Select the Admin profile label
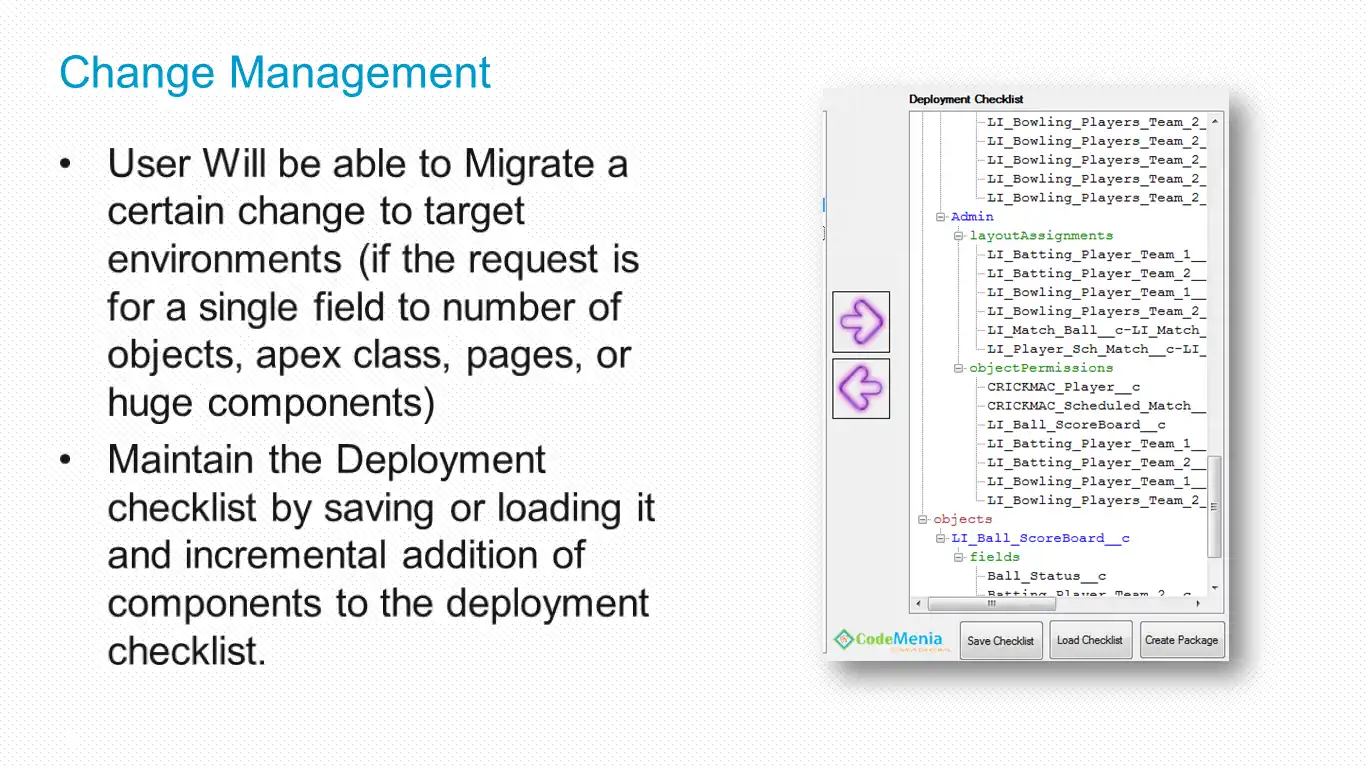Image resolution: width=1366 pixels, height=768 pixels. [x=972, y=217]
